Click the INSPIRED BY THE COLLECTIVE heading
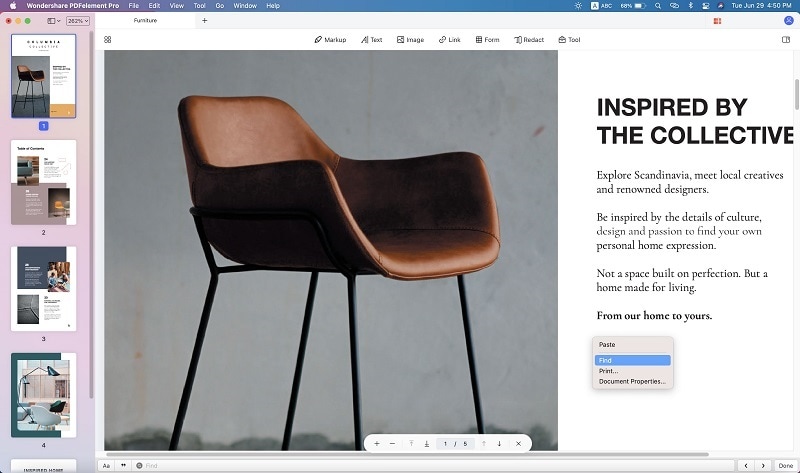 (x=695, y=121)
